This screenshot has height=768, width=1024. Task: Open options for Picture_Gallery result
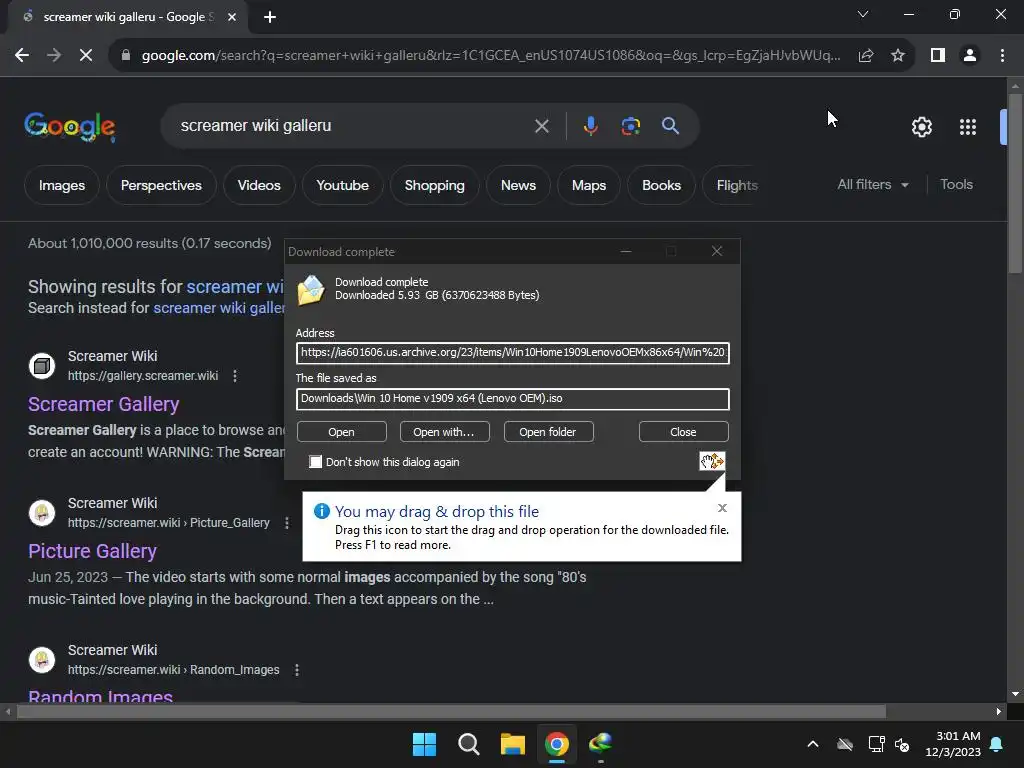click(x=287, y=523)
